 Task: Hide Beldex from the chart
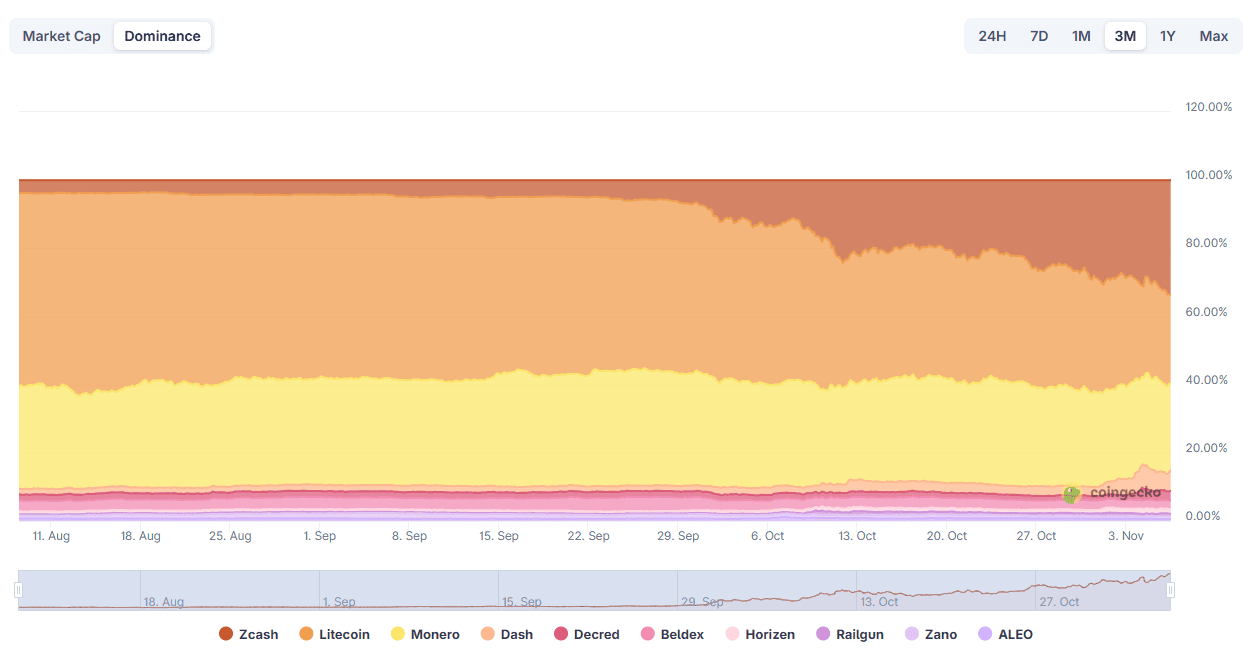tap(672, 634)
